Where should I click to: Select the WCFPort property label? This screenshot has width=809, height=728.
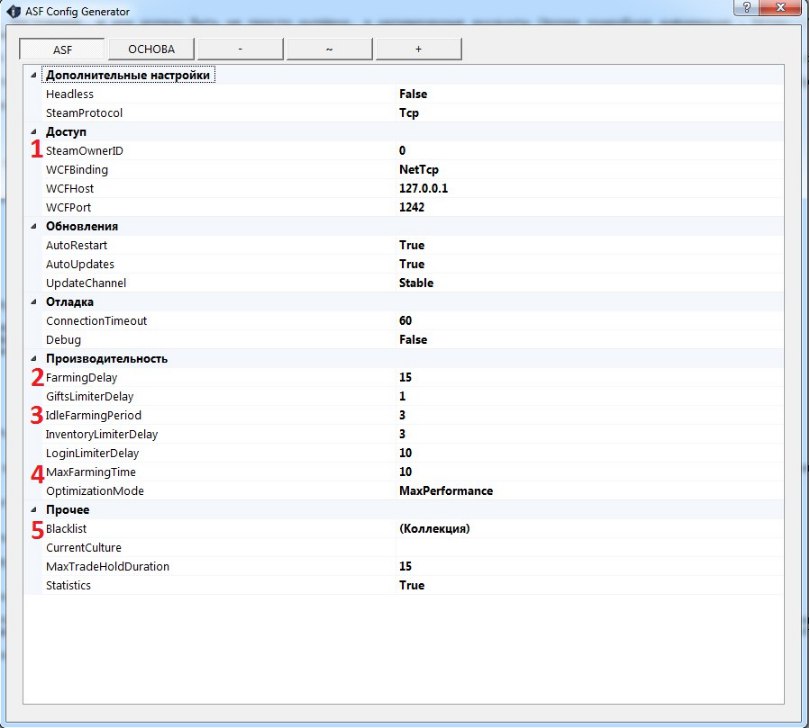tap(68, 207)
